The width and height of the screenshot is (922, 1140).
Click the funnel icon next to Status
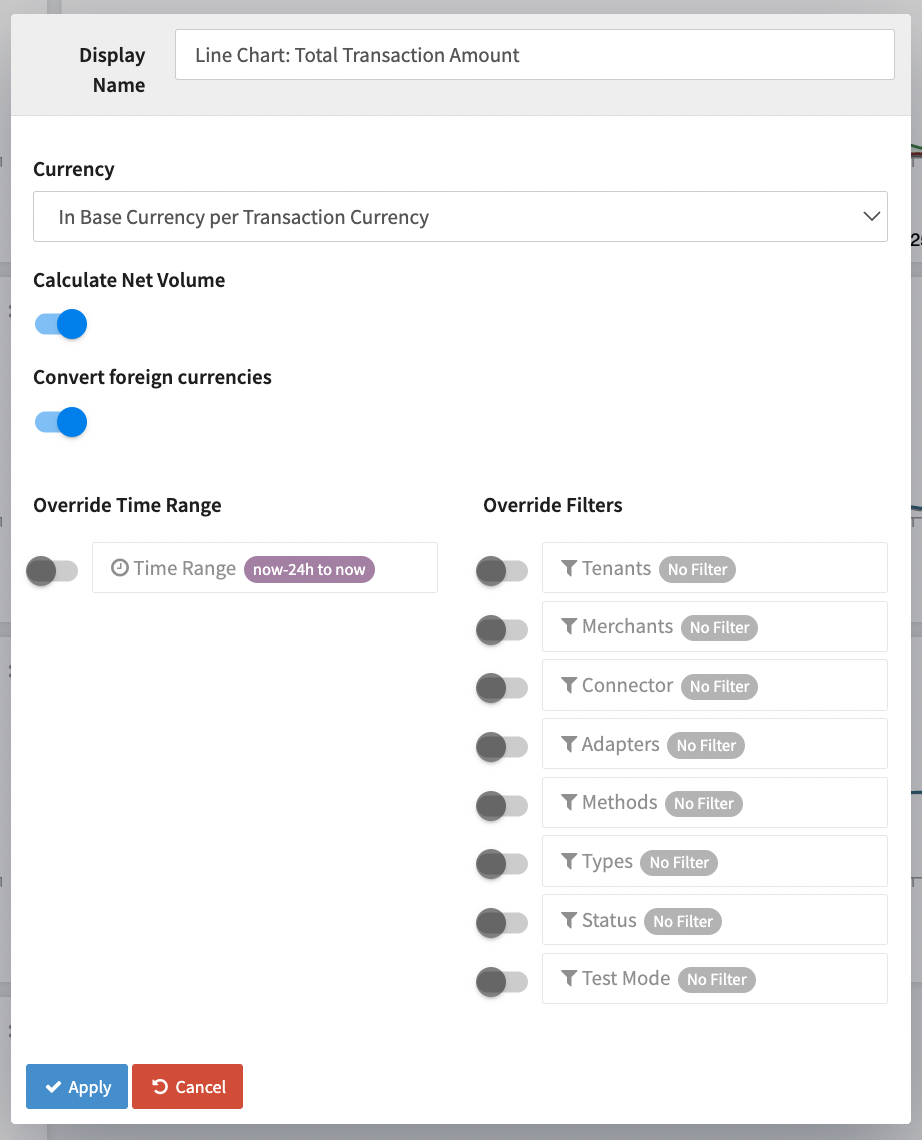point(569,921)
